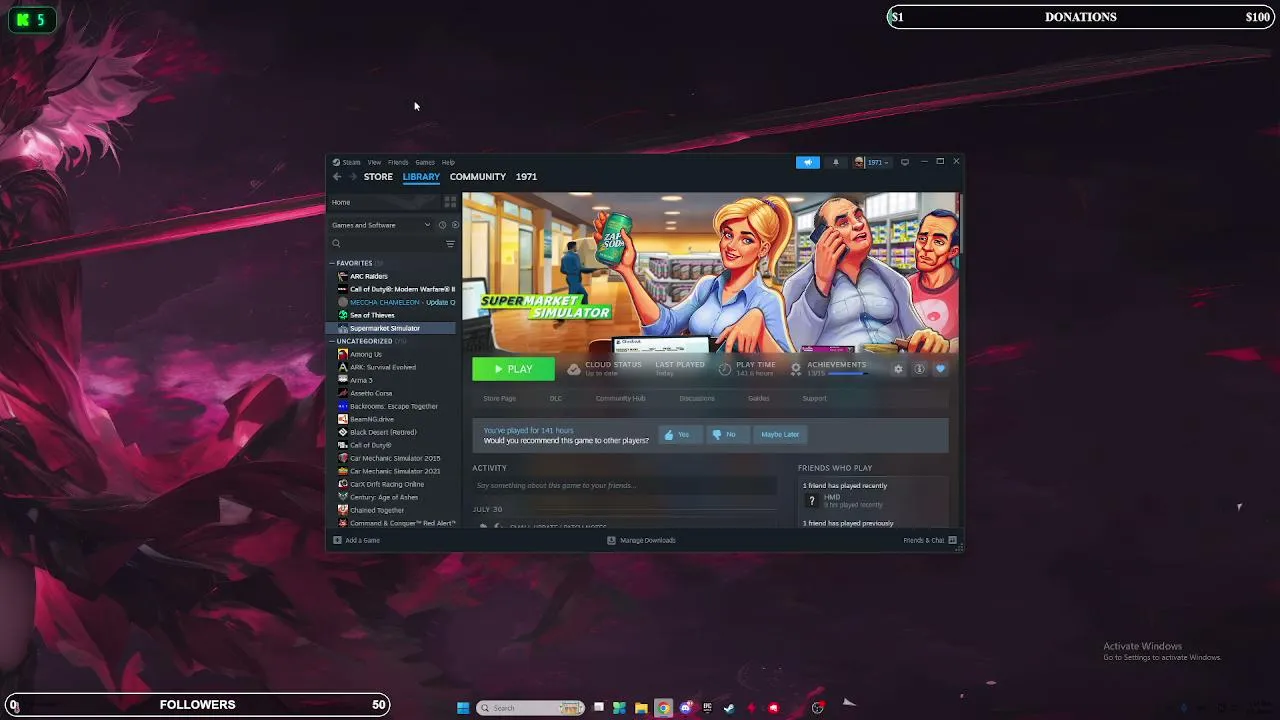Open the Discussions link

[697, 398]
